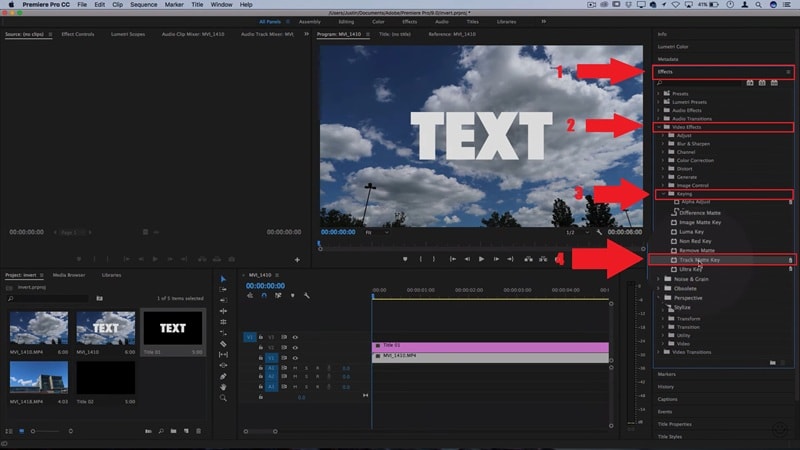Toggle Linked Selection in timeline header
Screen dimensions: 800x450
[x=278, y=295]
